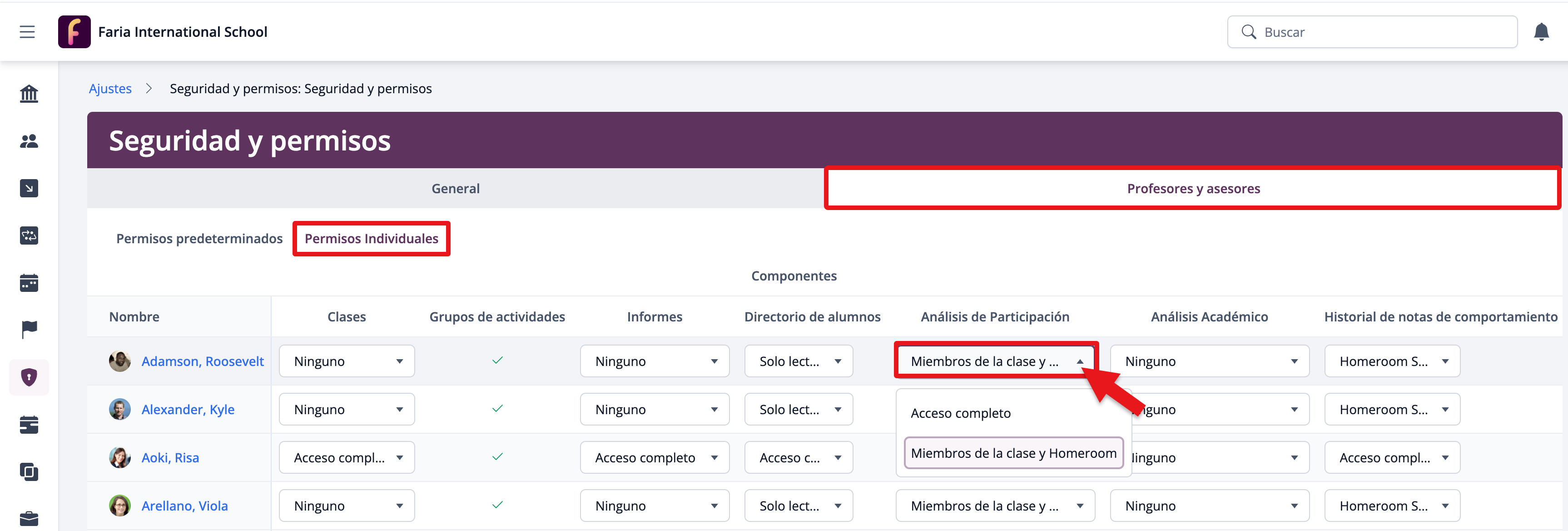Screen dimensions: 1568x531
Task: Choose 'Acceso completo' from open list
Action: (x=961, y=413)
